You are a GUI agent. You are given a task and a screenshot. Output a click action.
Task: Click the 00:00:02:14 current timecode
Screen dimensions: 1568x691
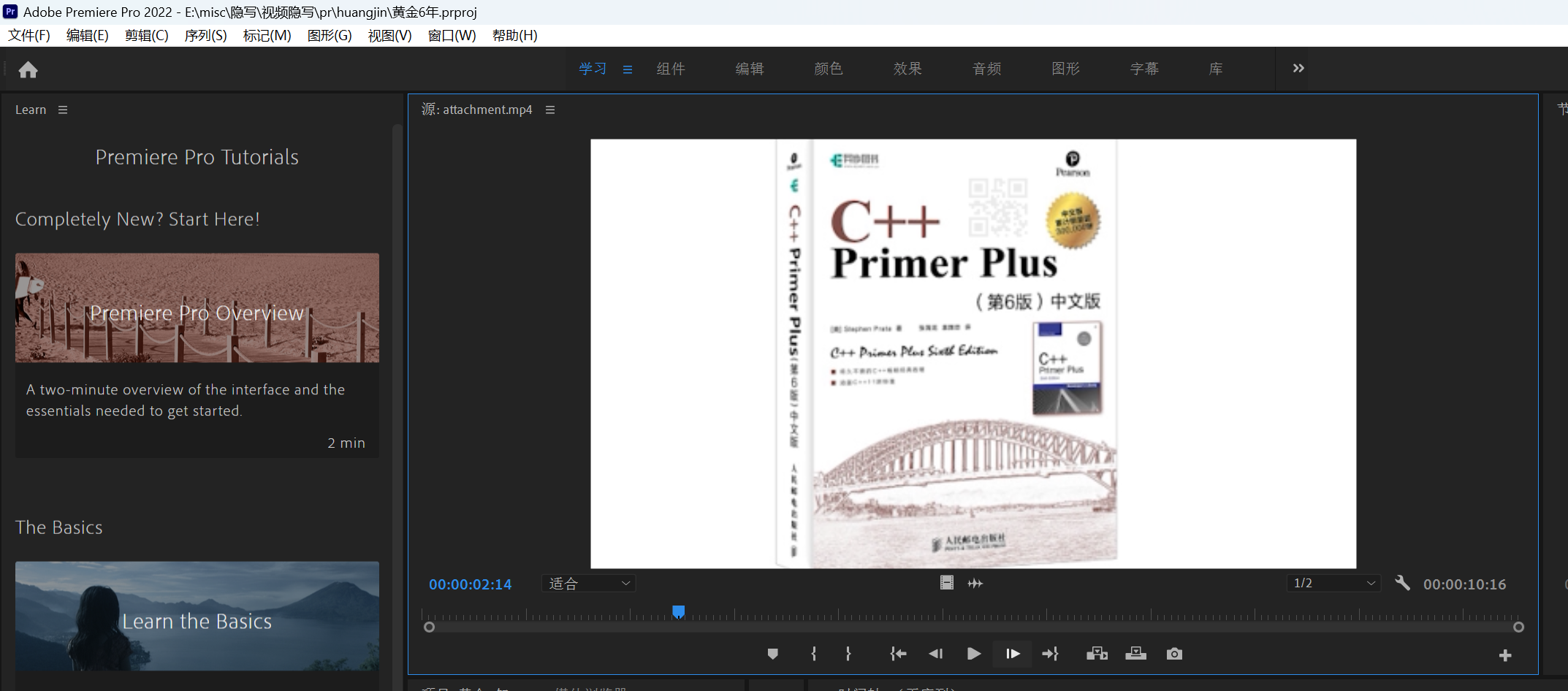pos(471,584)
